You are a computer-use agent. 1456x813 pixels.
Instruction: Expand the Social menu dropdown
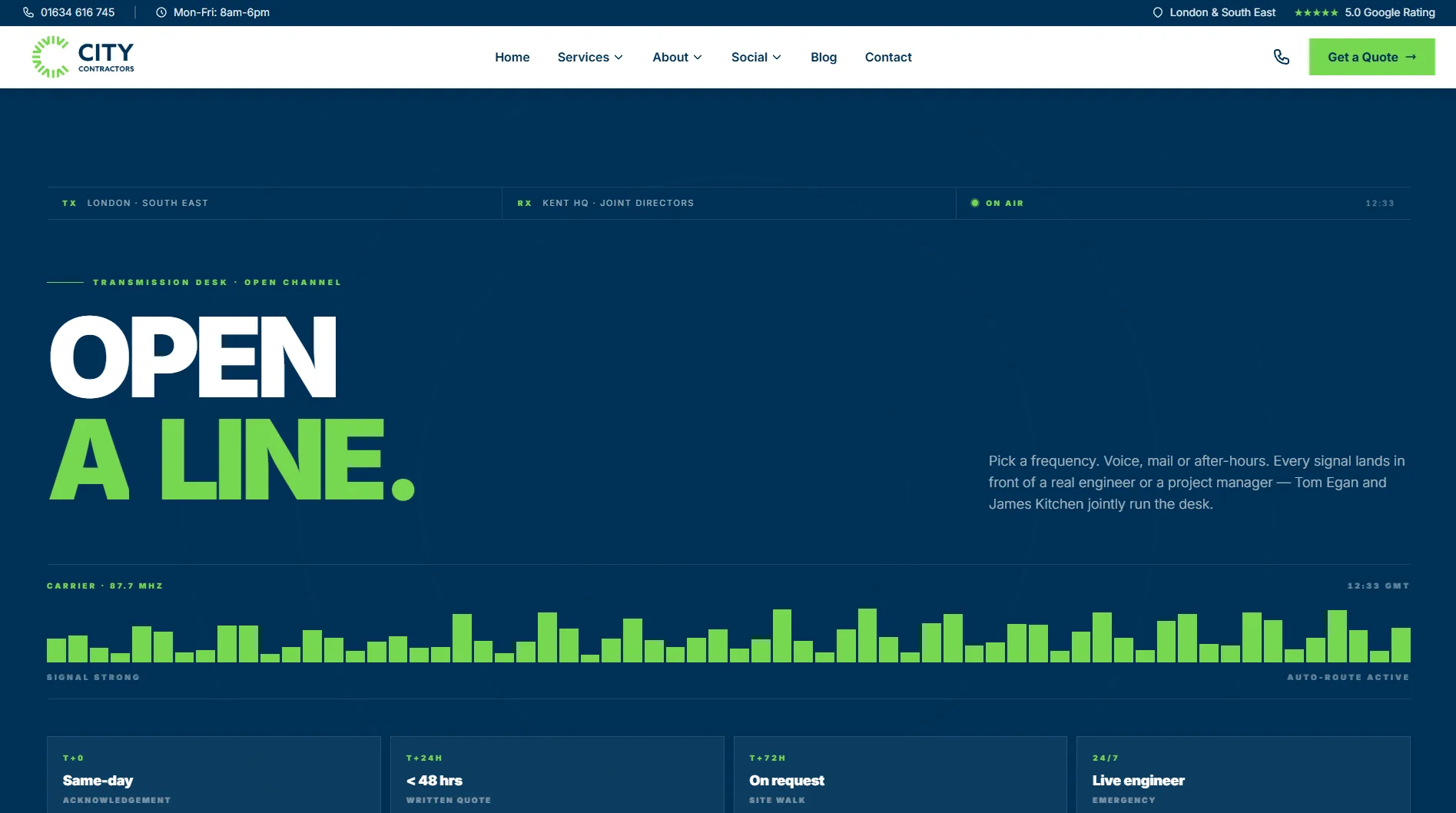click(756, 57)
